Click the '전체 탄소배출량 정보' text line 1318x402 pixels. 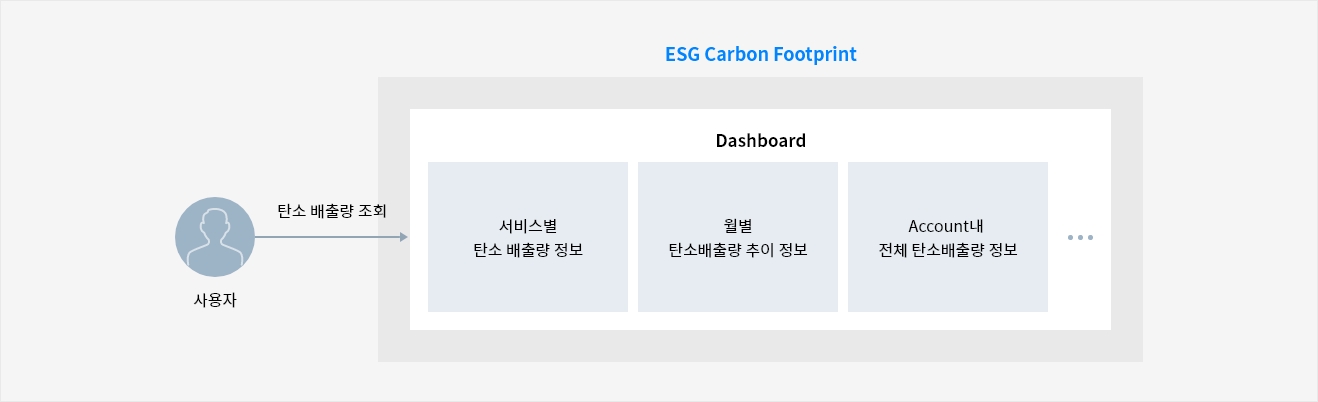tap(948, 250)
